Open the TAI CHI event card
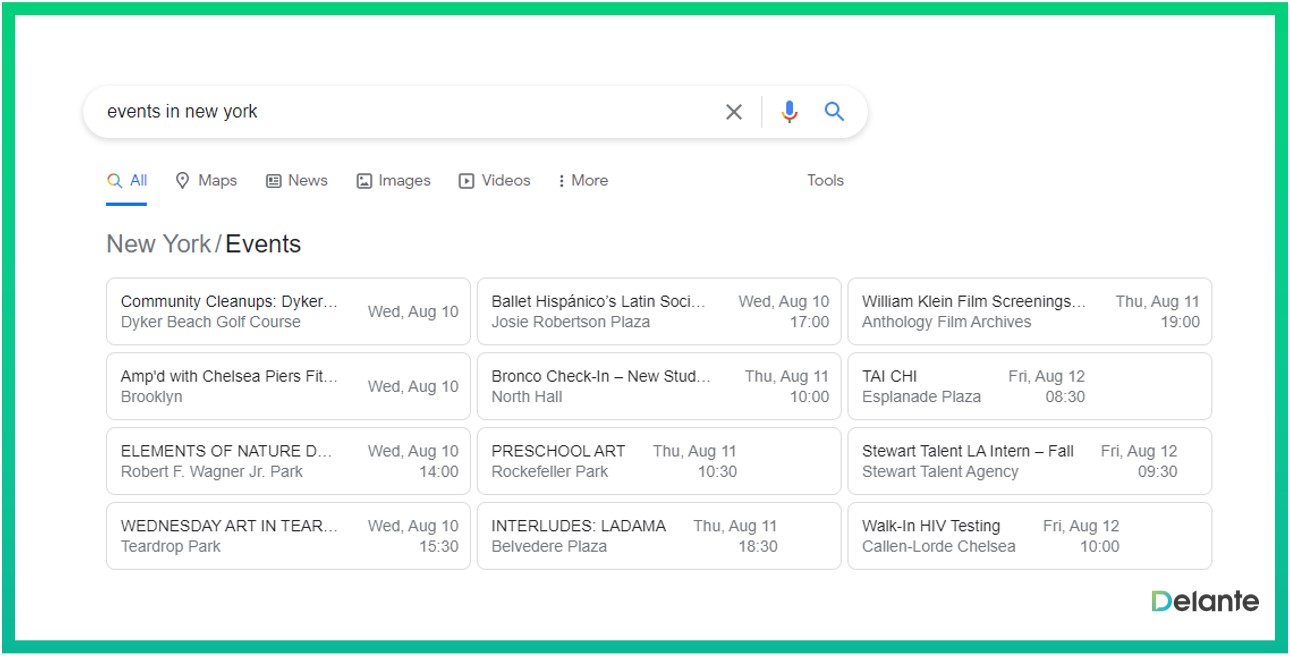The width and height of the screenshot is (1290, 656). click(x=1029, y=386)
